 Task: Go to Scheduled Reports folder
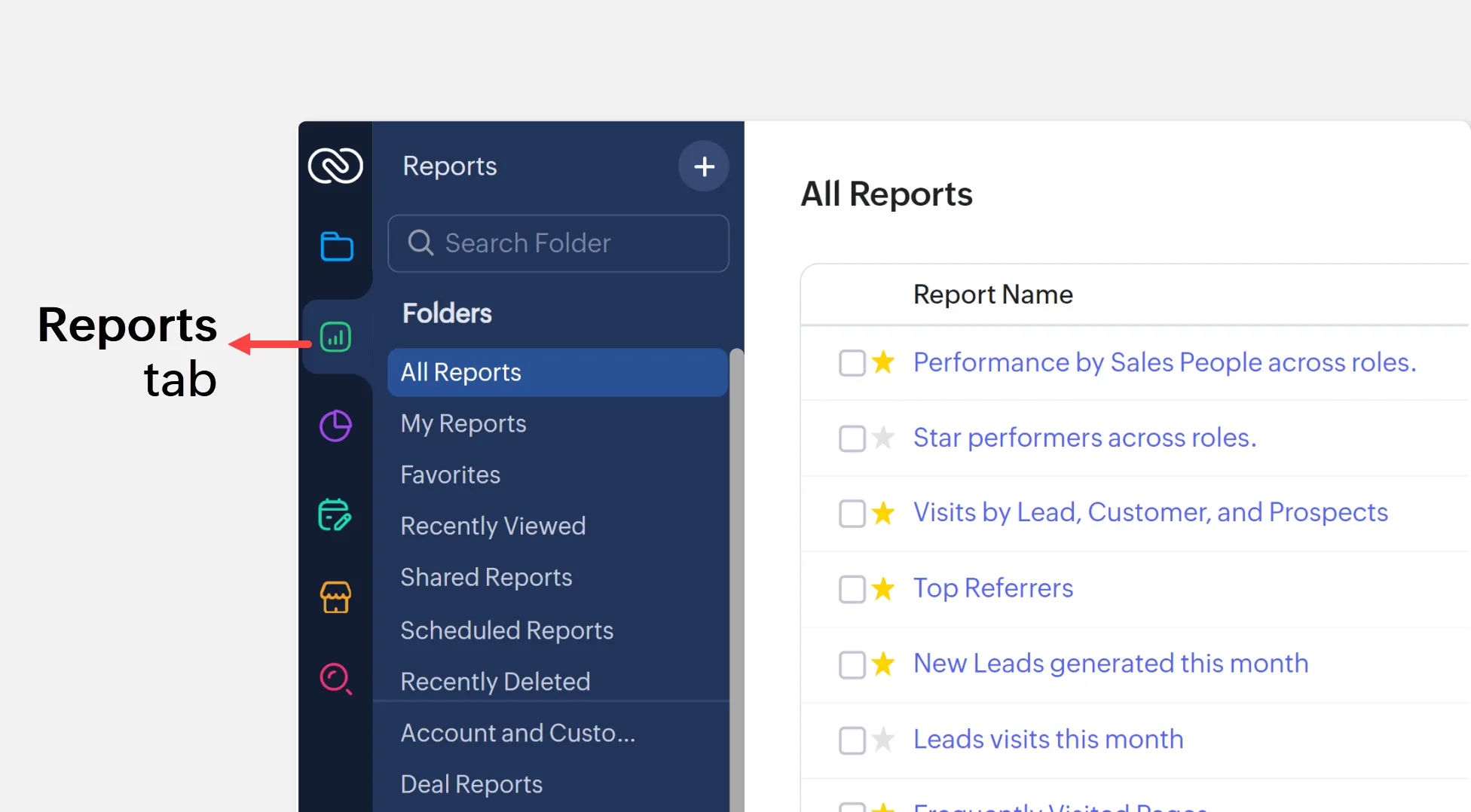pyautogui.click(x=506, y=630)
